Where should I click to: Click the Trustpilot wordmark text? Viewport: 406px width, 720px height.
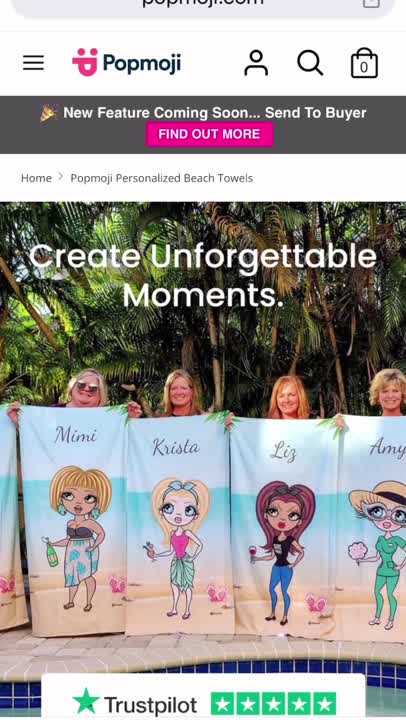tap(150, 705)
